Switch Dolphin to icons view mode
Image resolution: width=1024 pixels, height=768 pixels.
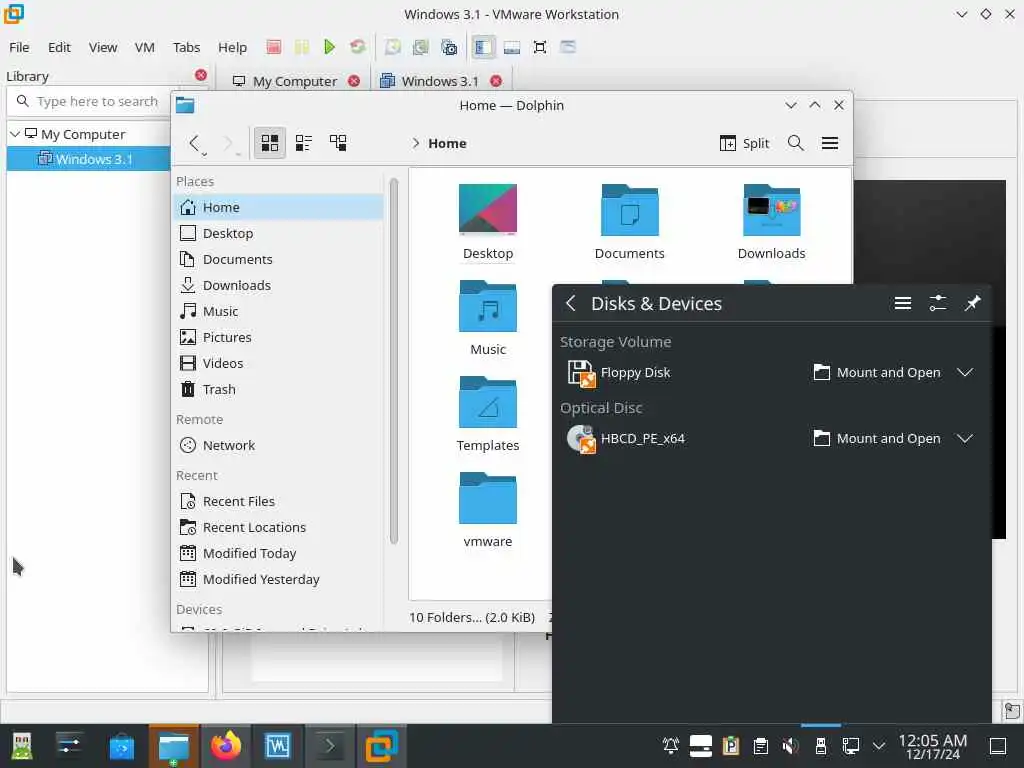point(270,142)
